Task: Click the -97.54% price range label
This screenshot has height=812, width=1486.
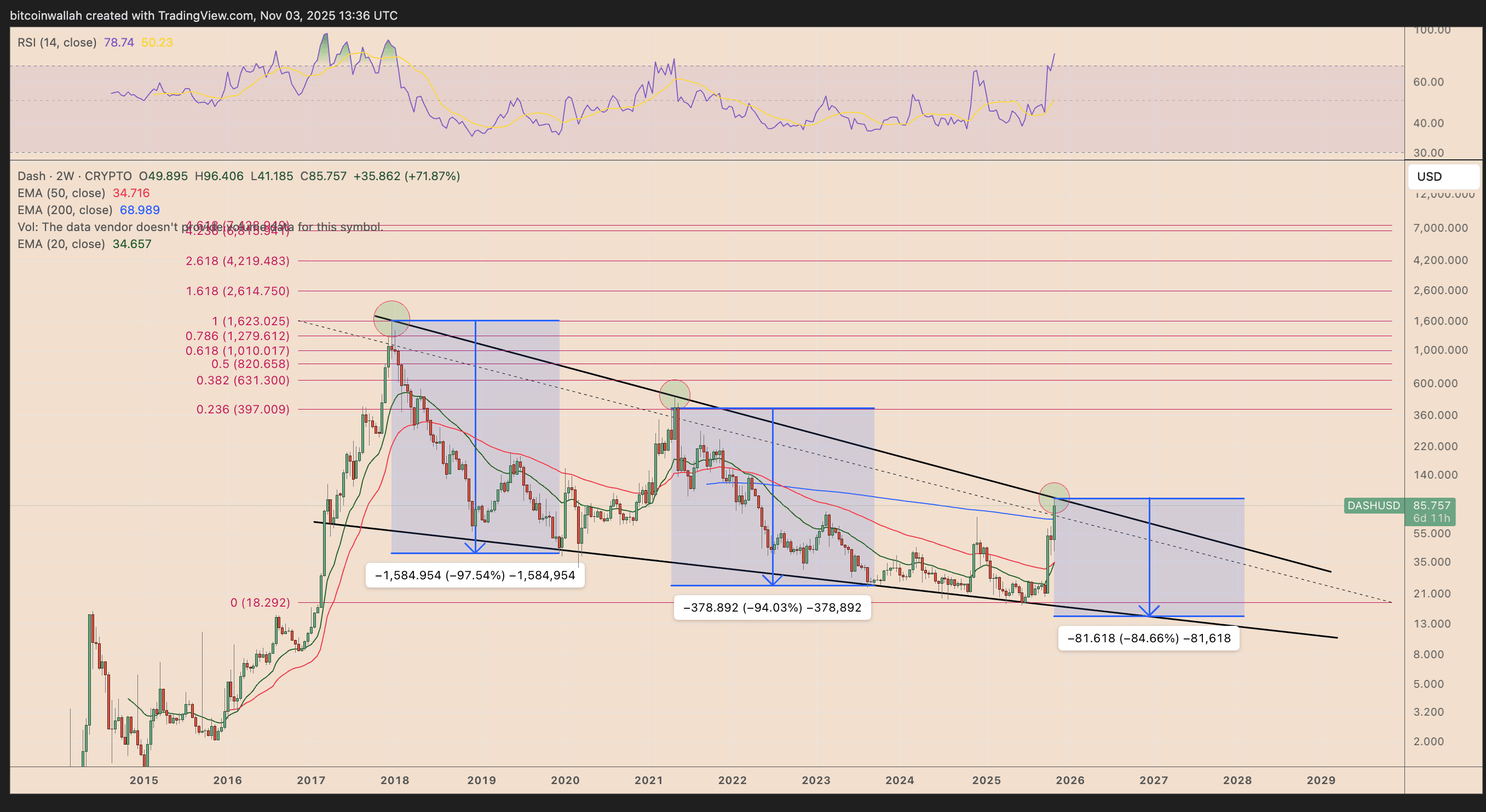Action: coord(475,575)
